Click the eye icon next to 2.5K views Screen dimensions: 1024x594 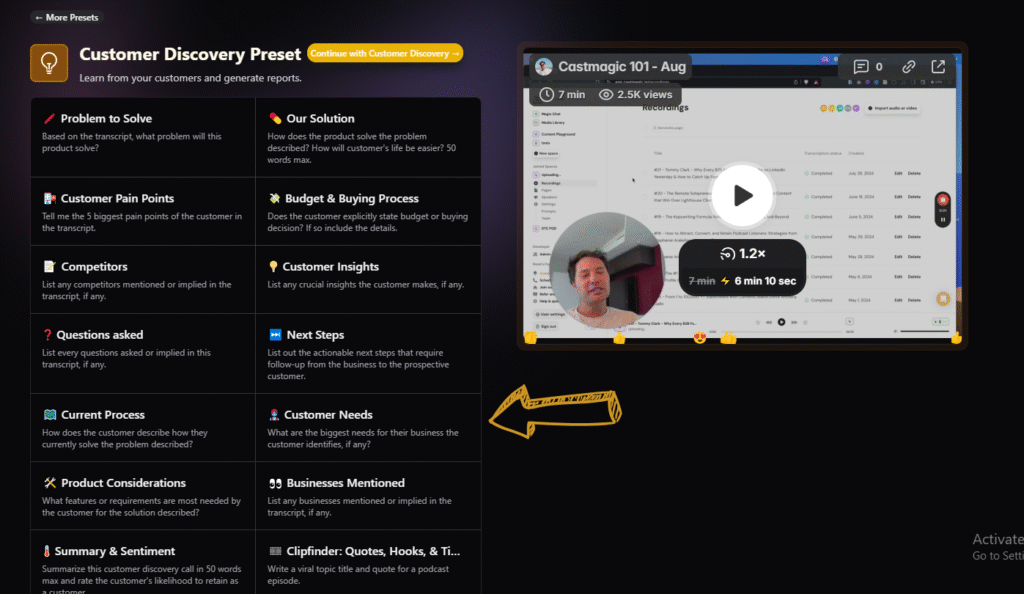click(604, 94)
